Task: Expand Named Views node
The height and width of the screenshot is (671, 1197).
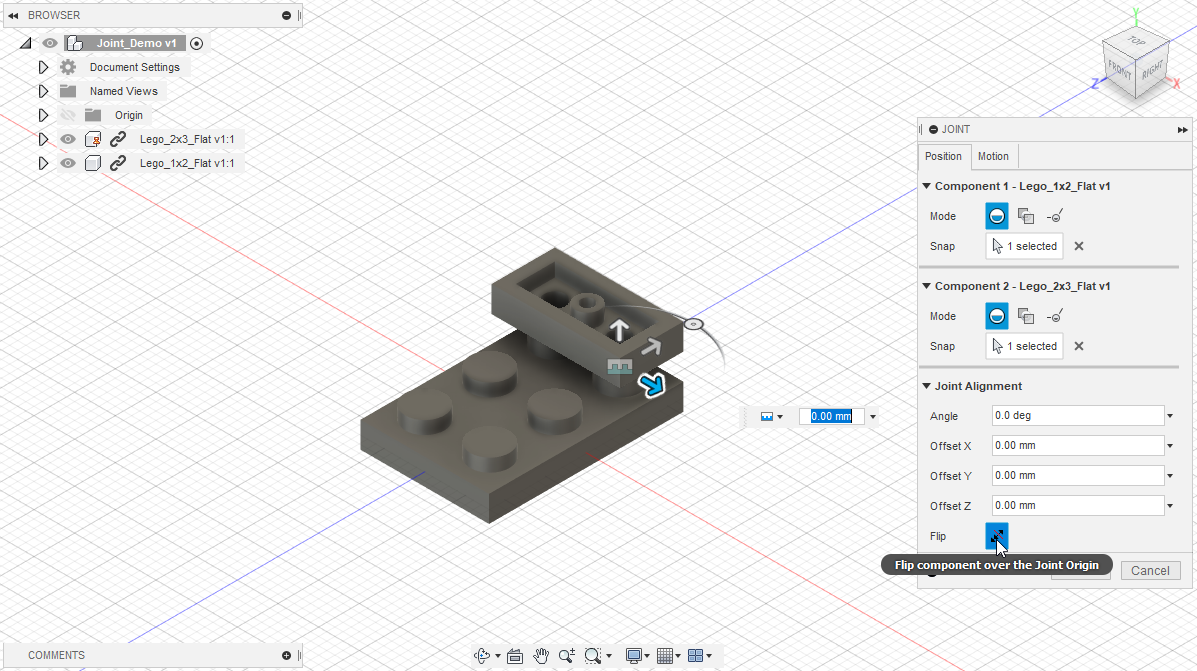Action: (44, 91)
